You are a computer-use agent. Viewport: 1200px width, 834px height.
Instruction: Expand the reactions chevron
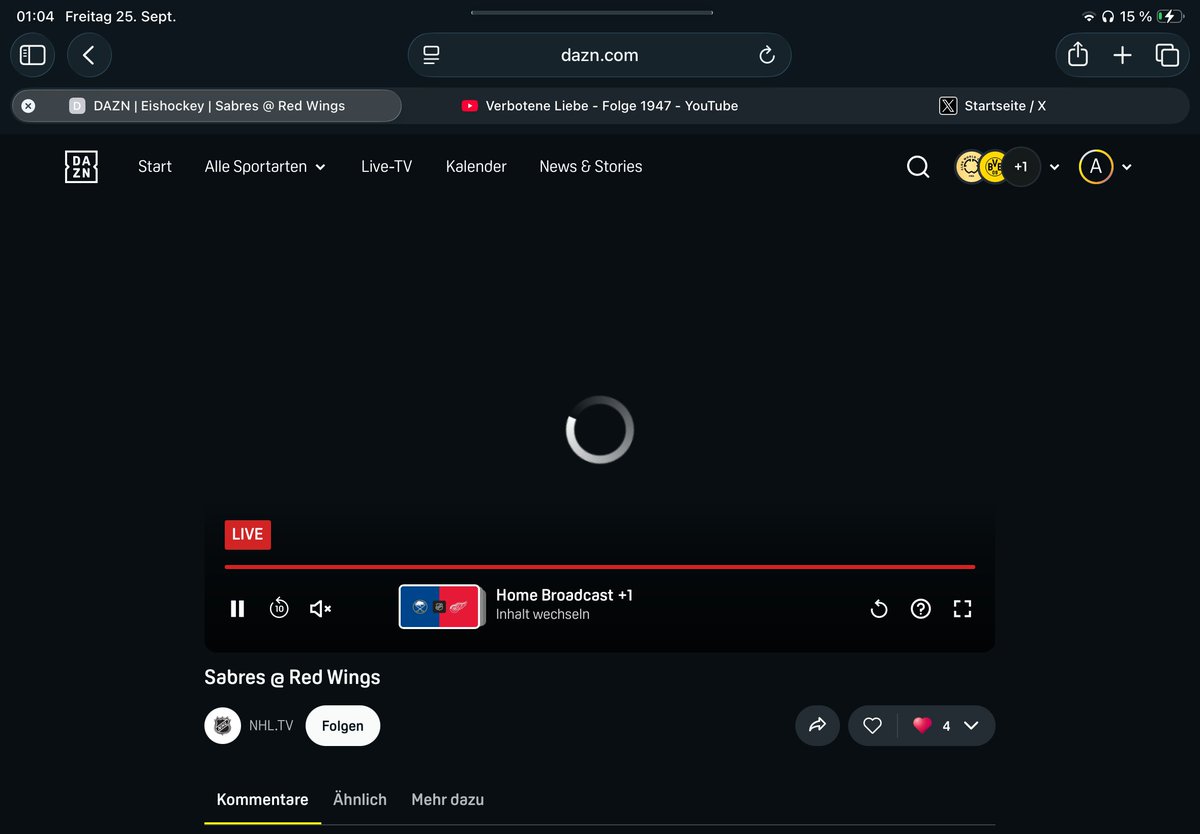pos(971,726)
